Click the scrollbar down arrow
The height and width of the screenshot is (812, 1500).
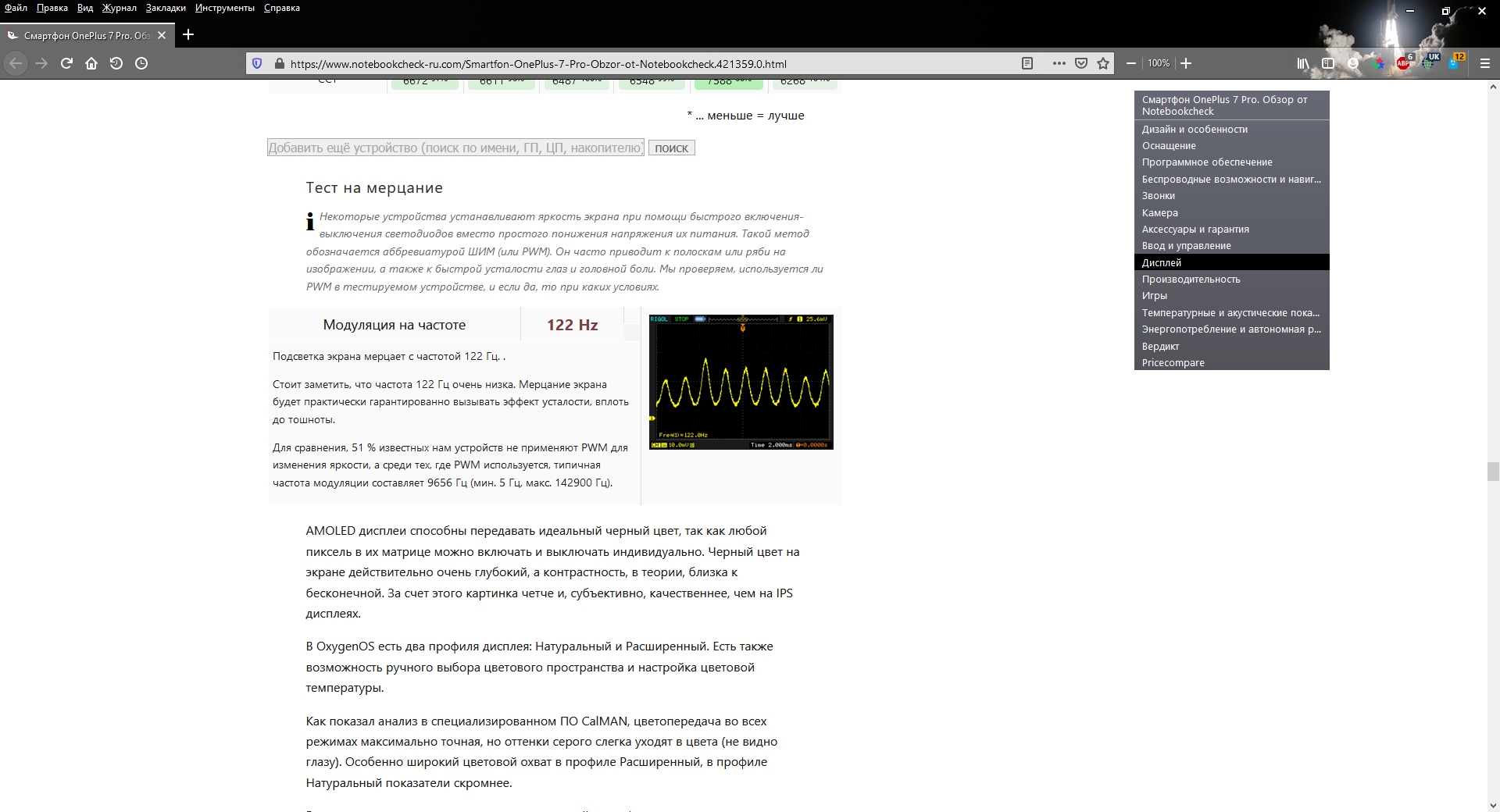(x=1493, y=805)
